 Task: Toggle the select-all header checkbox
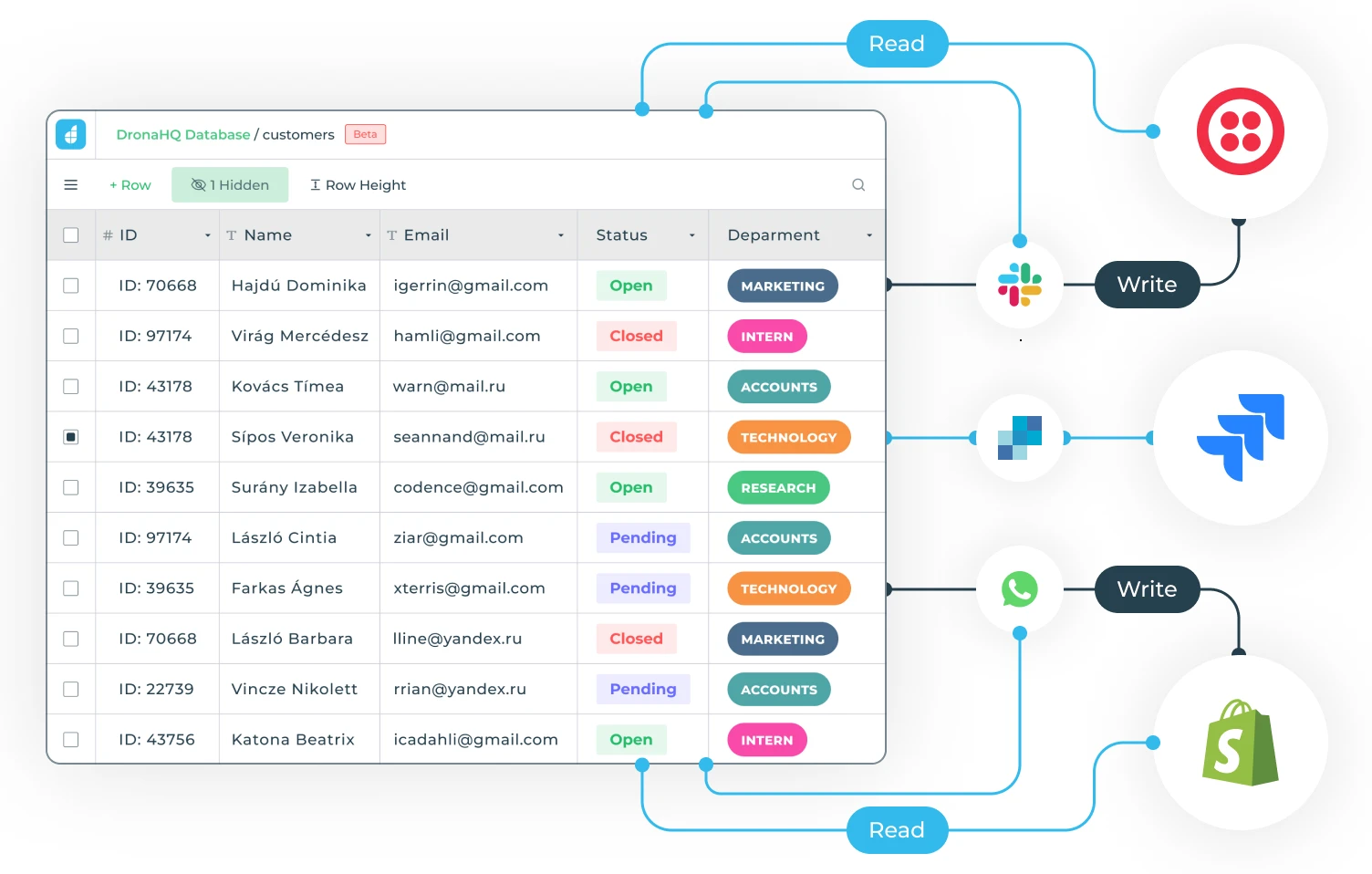[70, 235]
